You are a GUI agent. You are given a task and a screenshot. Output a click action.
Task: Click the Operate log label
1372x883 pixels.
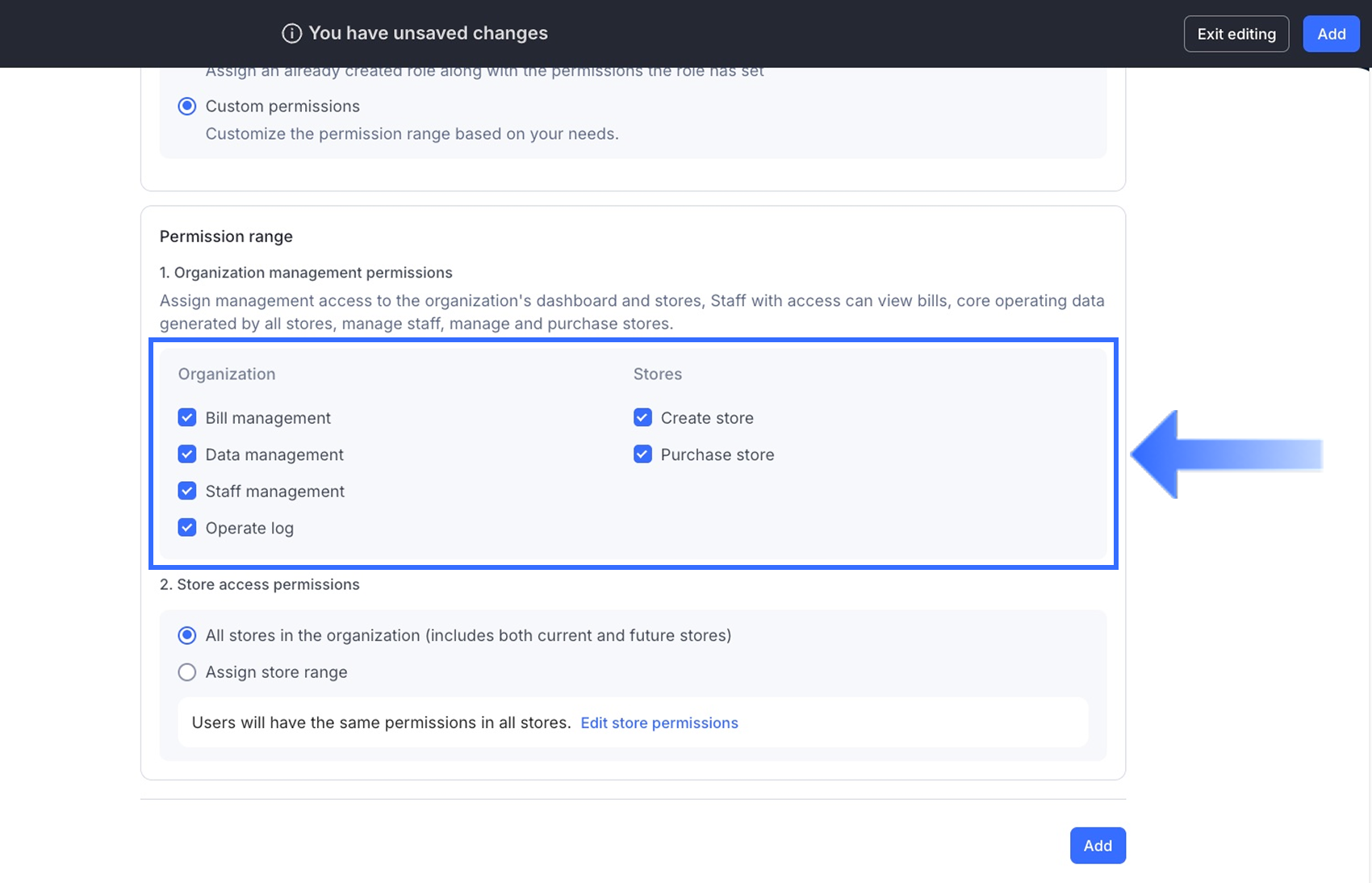coord(249,528)
